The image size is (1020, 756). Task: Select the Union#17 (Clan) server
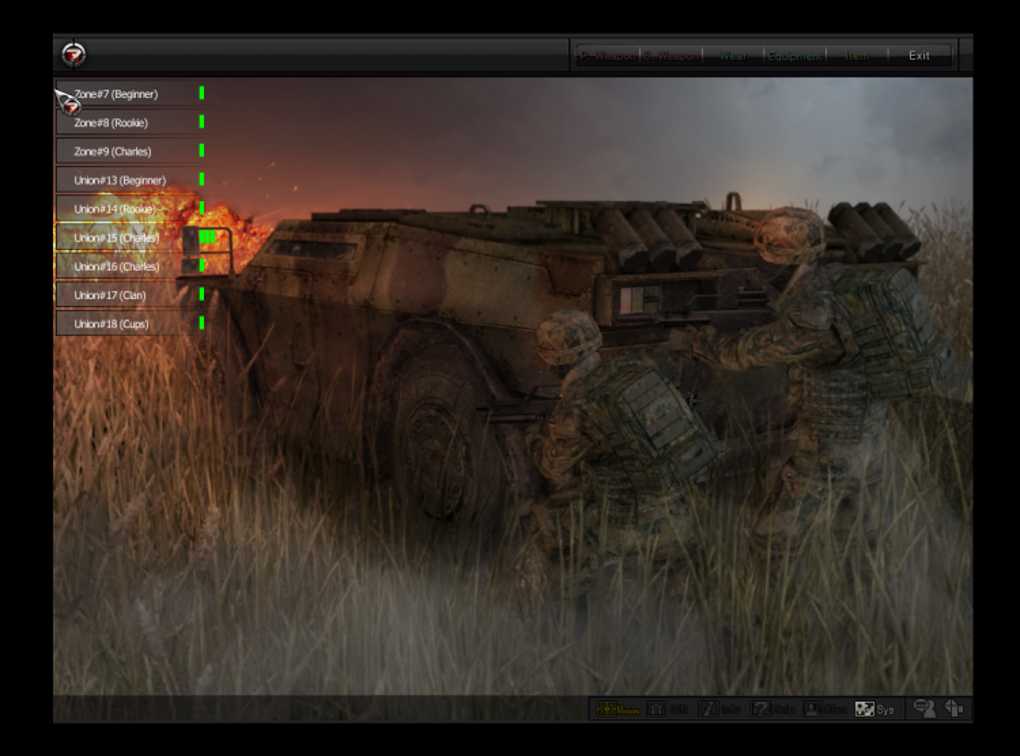pos(132,295)
